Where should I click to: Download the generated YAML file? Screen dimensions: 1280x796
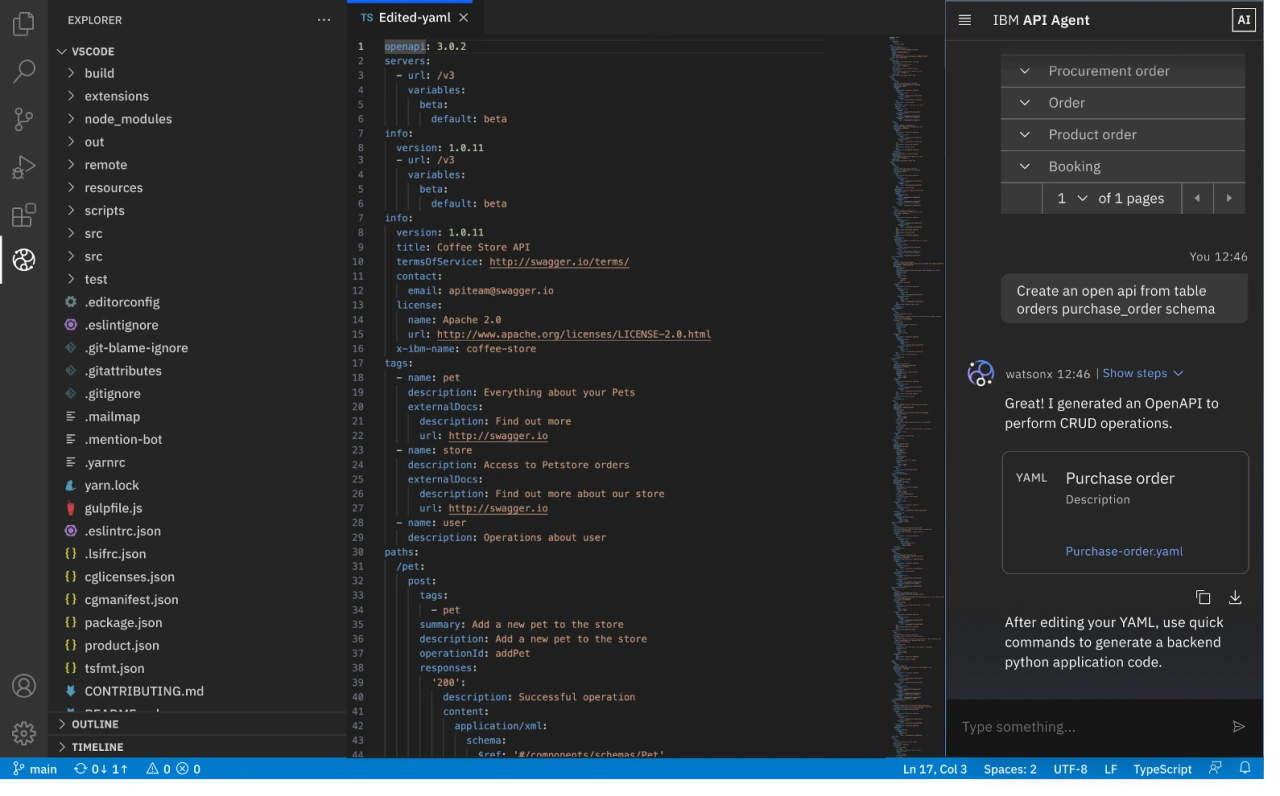1235,598
